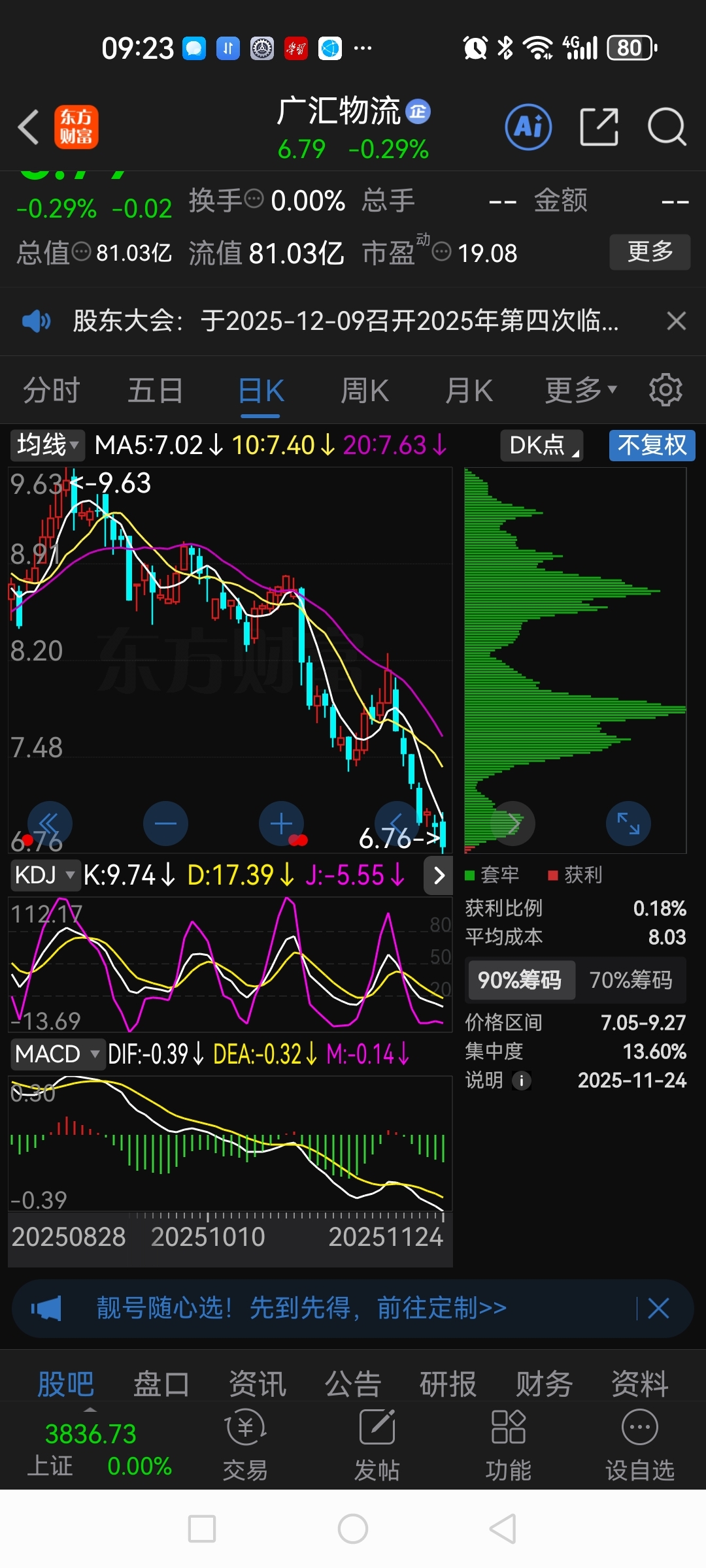Tap the share icon in header
This screenshot has width=706, height=1568.
[599, 127]
